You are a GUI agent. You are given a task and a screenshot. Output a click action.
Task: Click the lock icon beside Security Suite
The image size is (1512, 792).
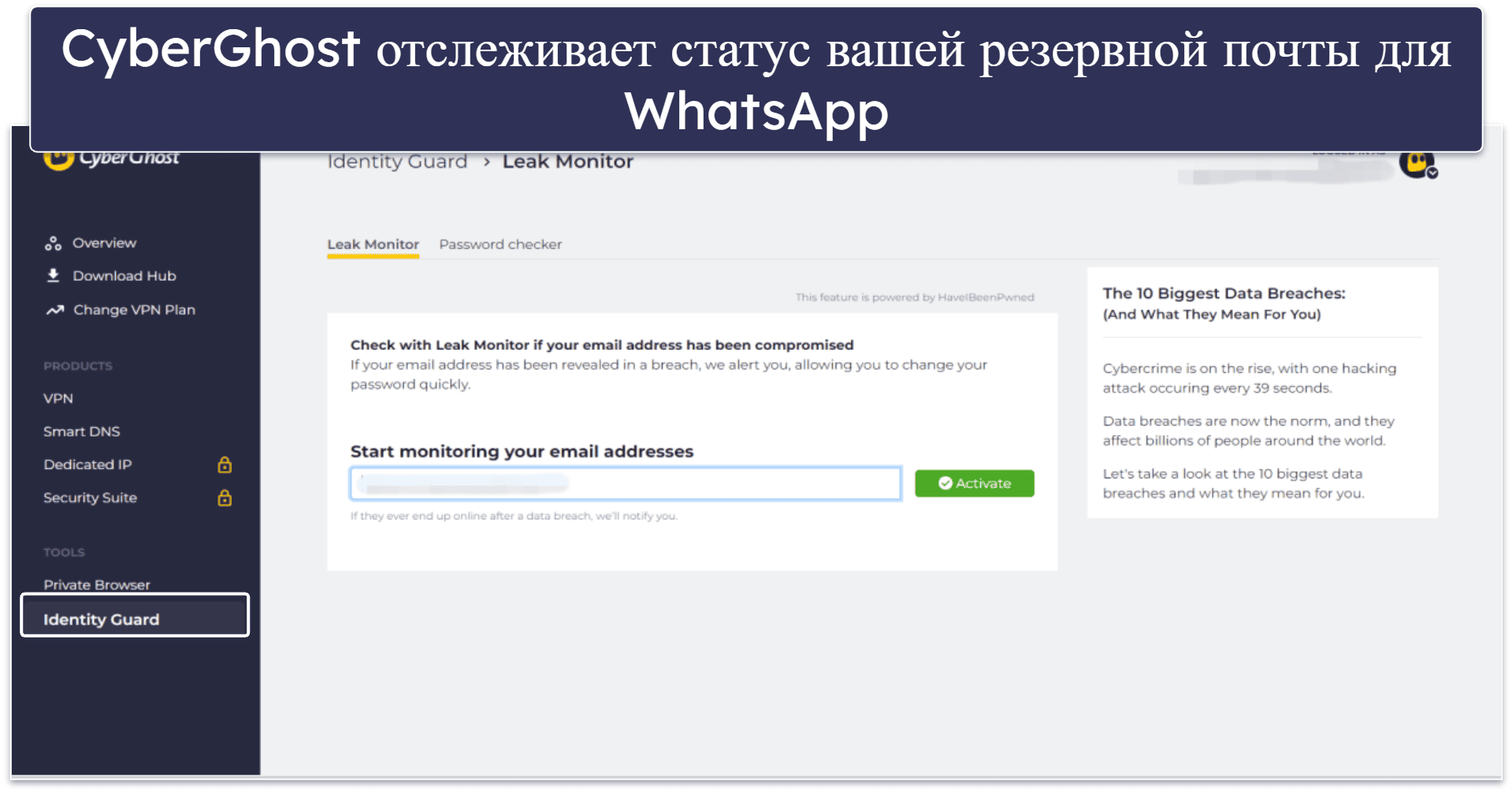(x=225, y=498)
